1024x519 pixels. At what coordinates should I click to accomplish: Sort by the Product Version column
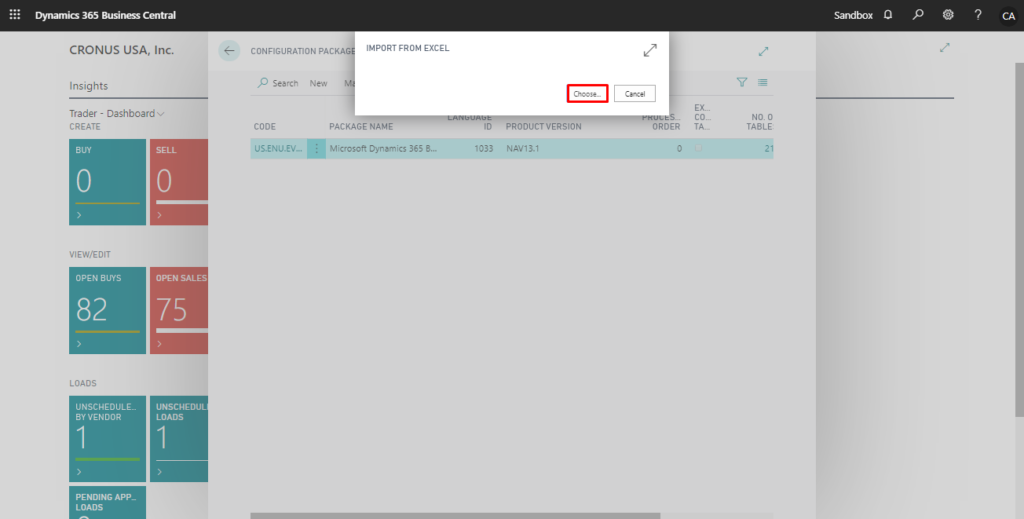coord(543,127)
